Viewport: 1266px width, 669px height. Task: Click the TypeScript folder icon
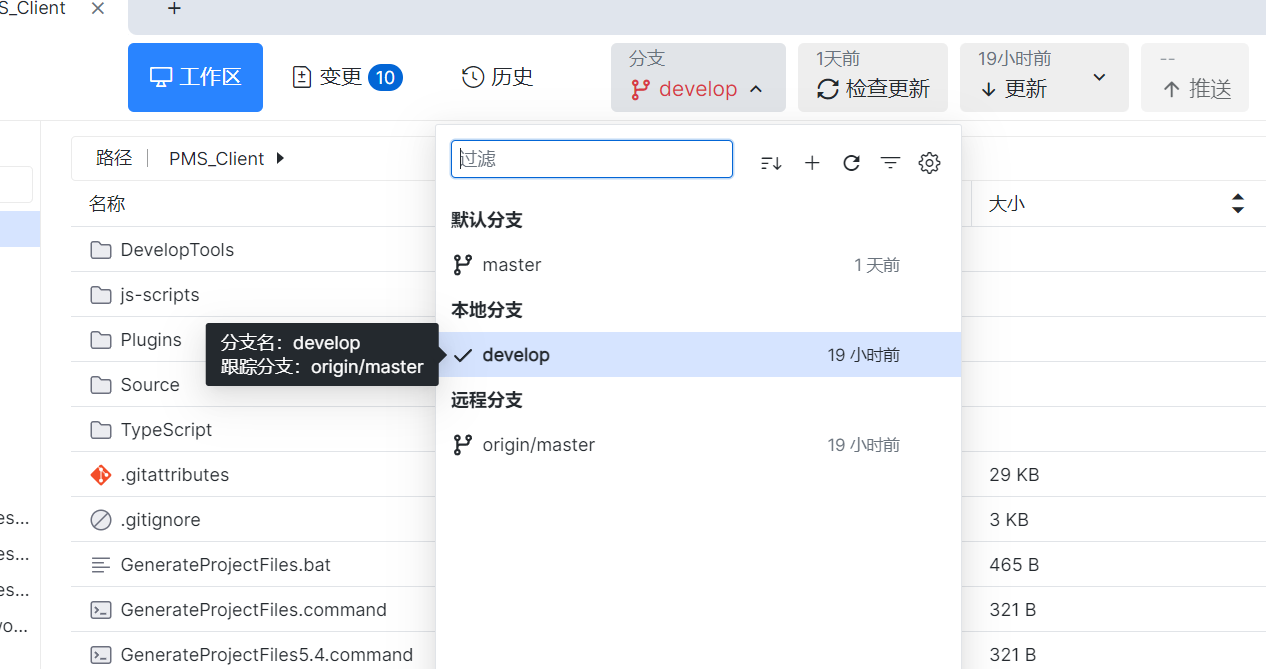click(x=101, y=430)
